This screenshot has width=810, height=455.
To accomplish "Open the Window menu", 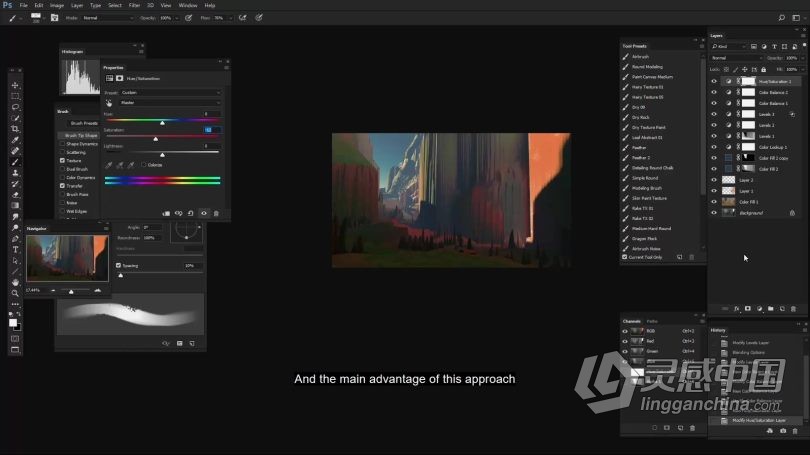I will tap(188, 5).
